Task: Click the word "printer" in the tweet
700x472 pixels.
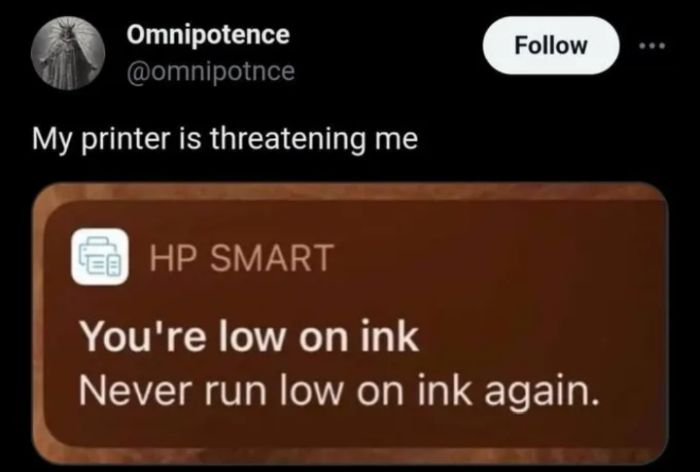Action: pos(126,139)
